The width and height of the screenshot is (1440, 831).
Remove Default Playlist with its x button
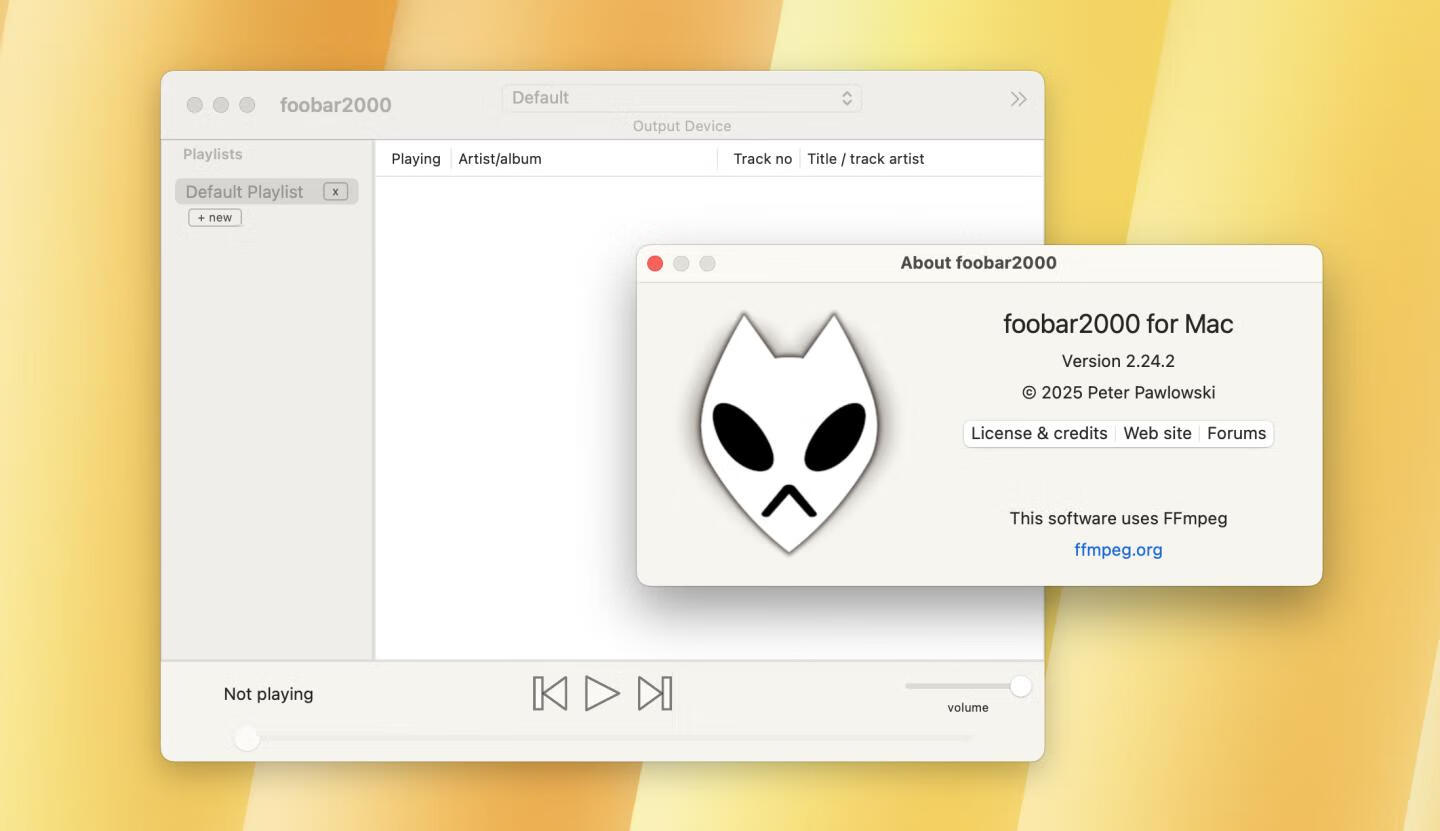(x=335, y=191)
